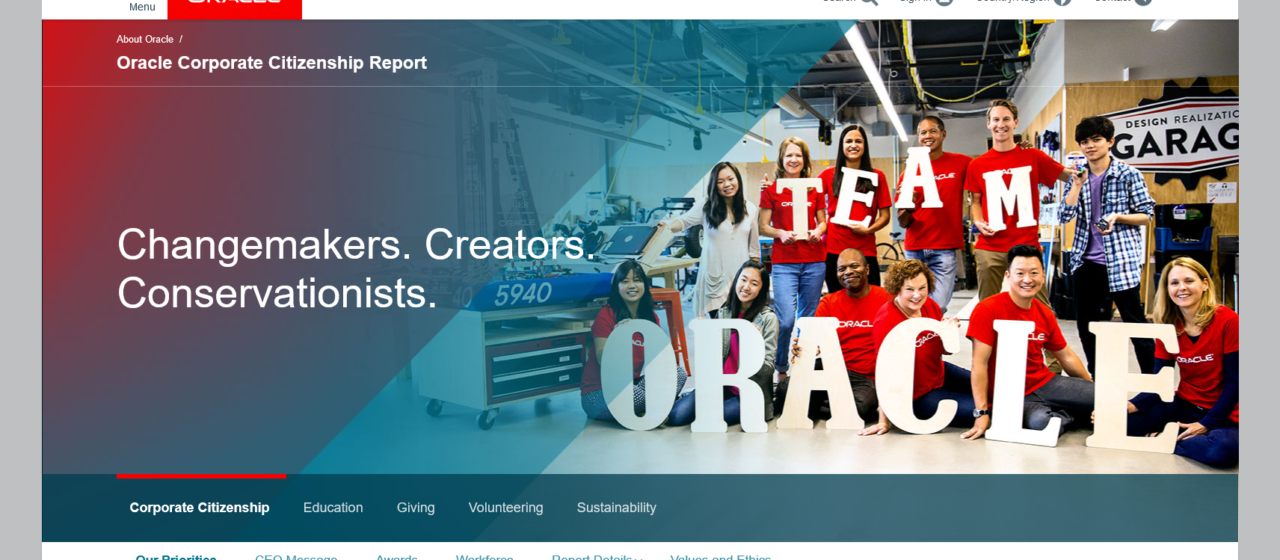Open the Values and Ethics link
Screen dimensions: 1280x560
pos(721,556)
